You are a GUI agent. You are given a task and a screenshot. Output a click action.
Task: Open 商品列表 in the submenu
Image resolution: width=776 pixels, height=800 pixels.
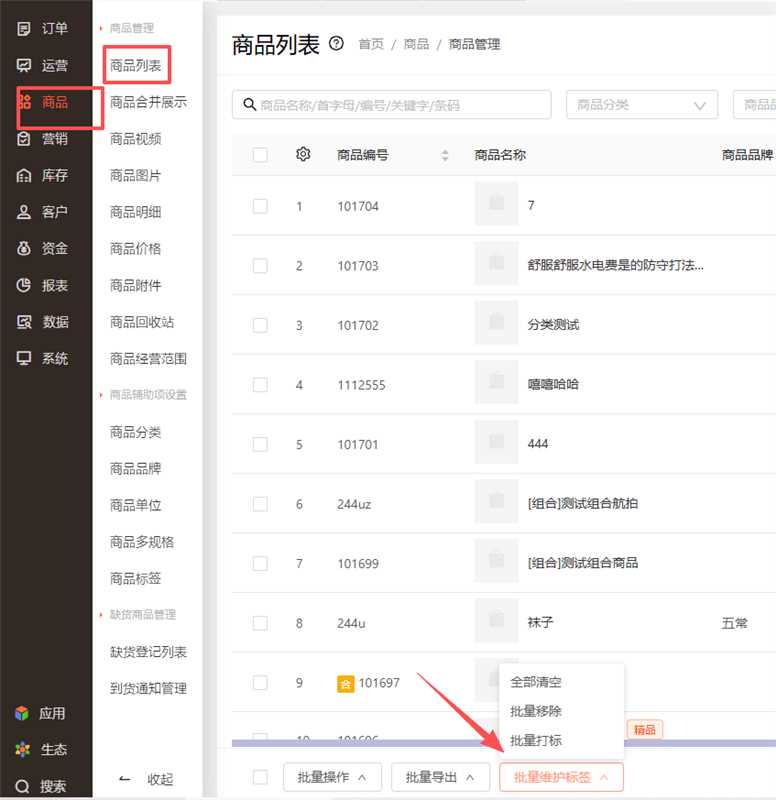coord(136,65)
